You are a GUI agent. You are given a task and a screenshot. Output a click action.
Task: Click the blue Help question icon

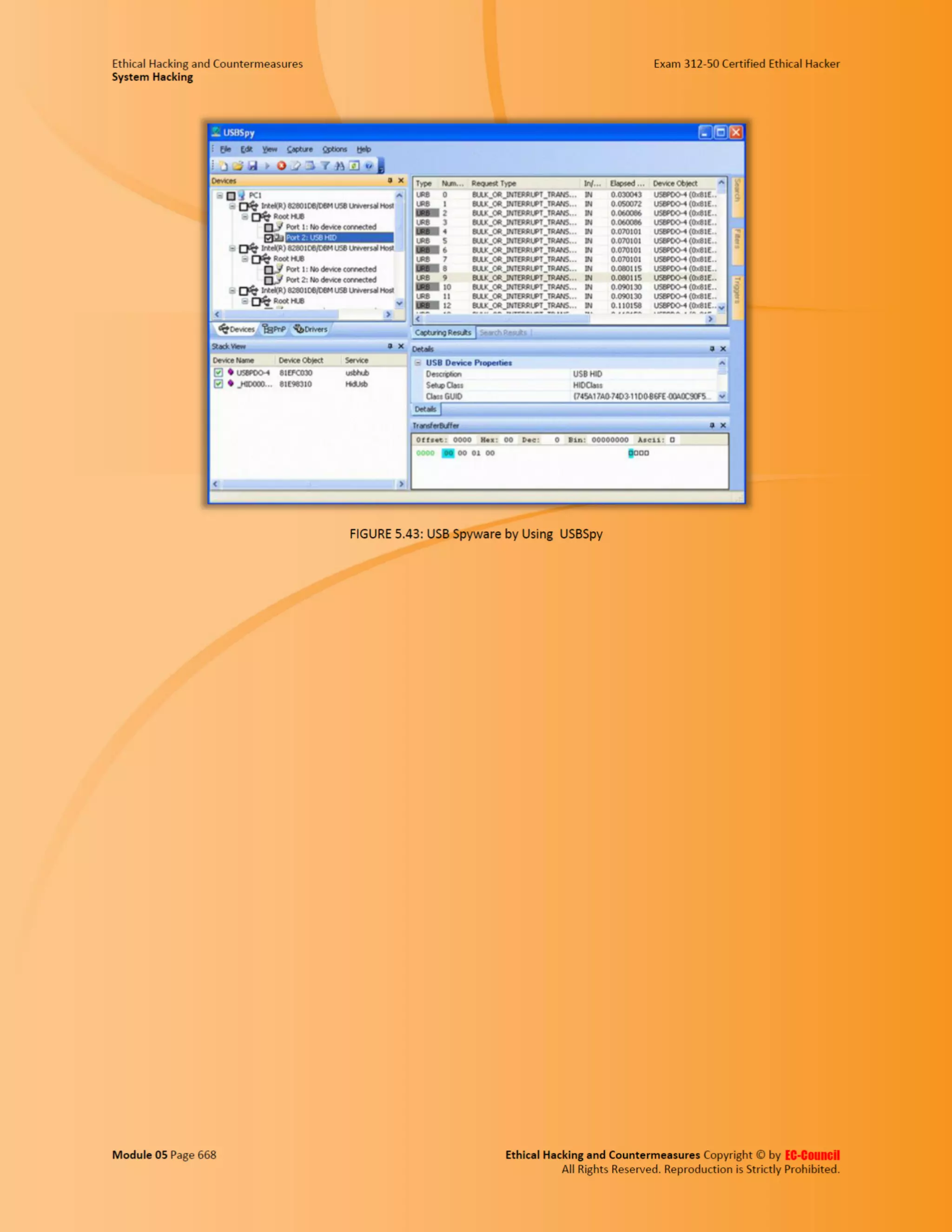tap(368, 166)
